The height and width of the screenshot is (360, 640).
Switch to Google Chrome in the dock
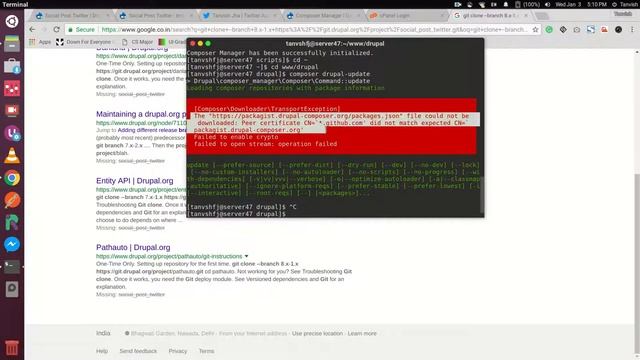point(12,178)
